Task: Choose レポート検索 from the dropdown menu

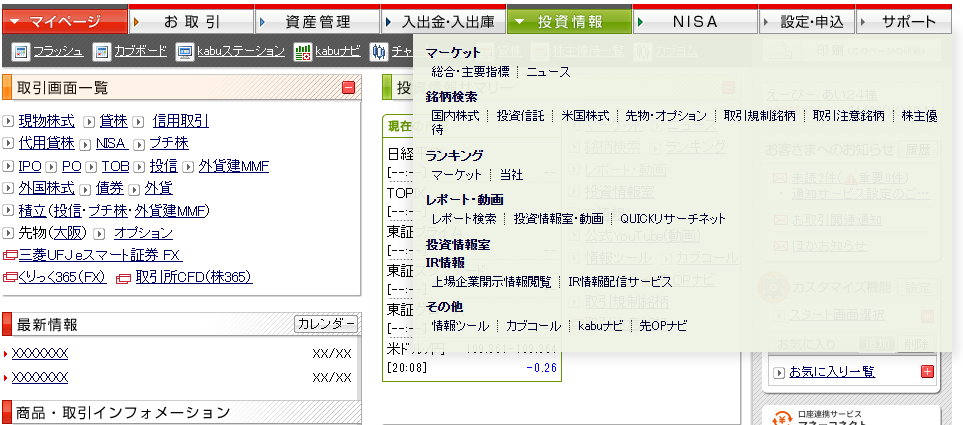Action: (464, 218)
